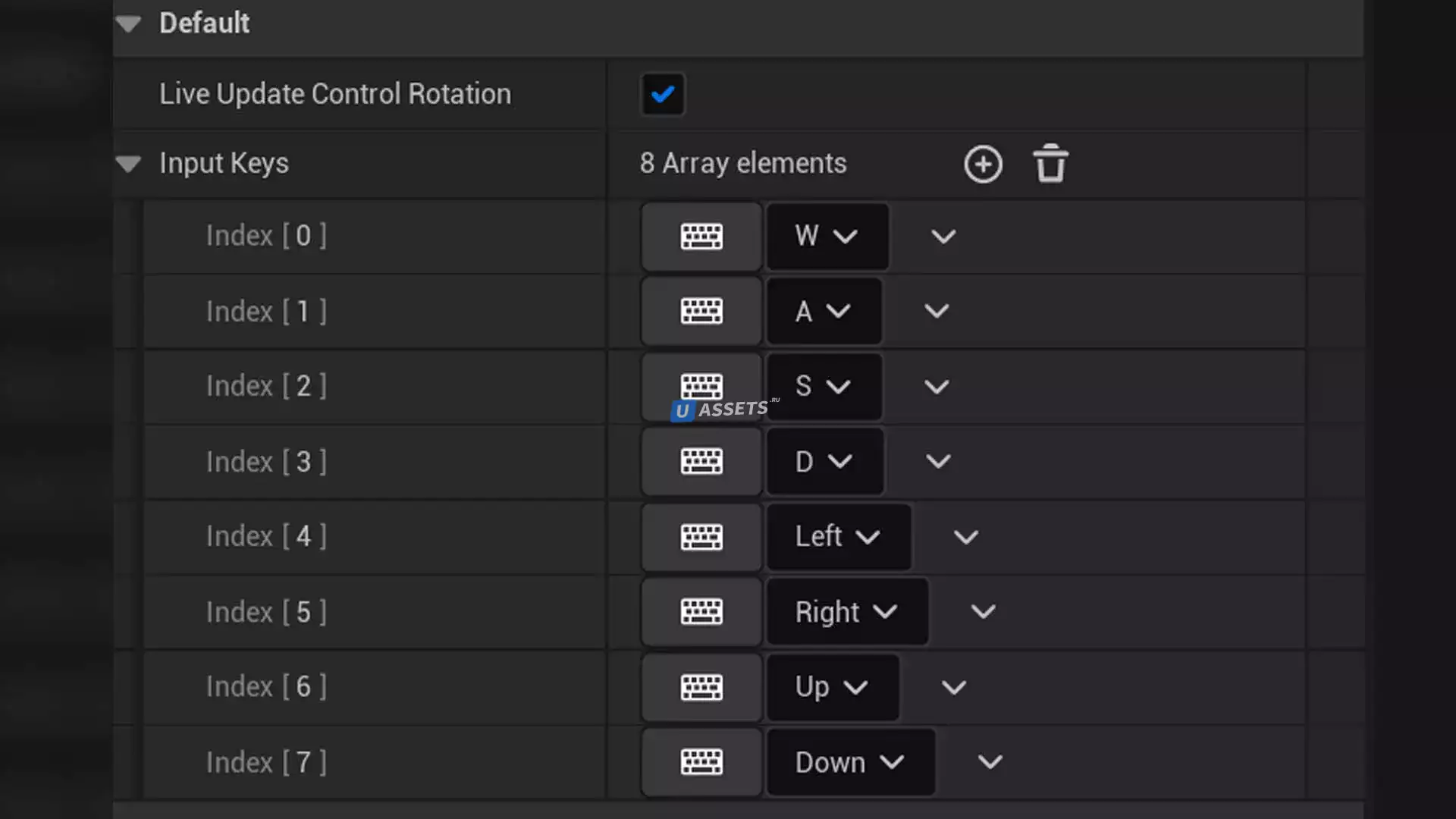The height and width of the screenshot is (819, 1456).
Task: Disable Live Update Control Rotation checkbox
Action: (663, 95)
